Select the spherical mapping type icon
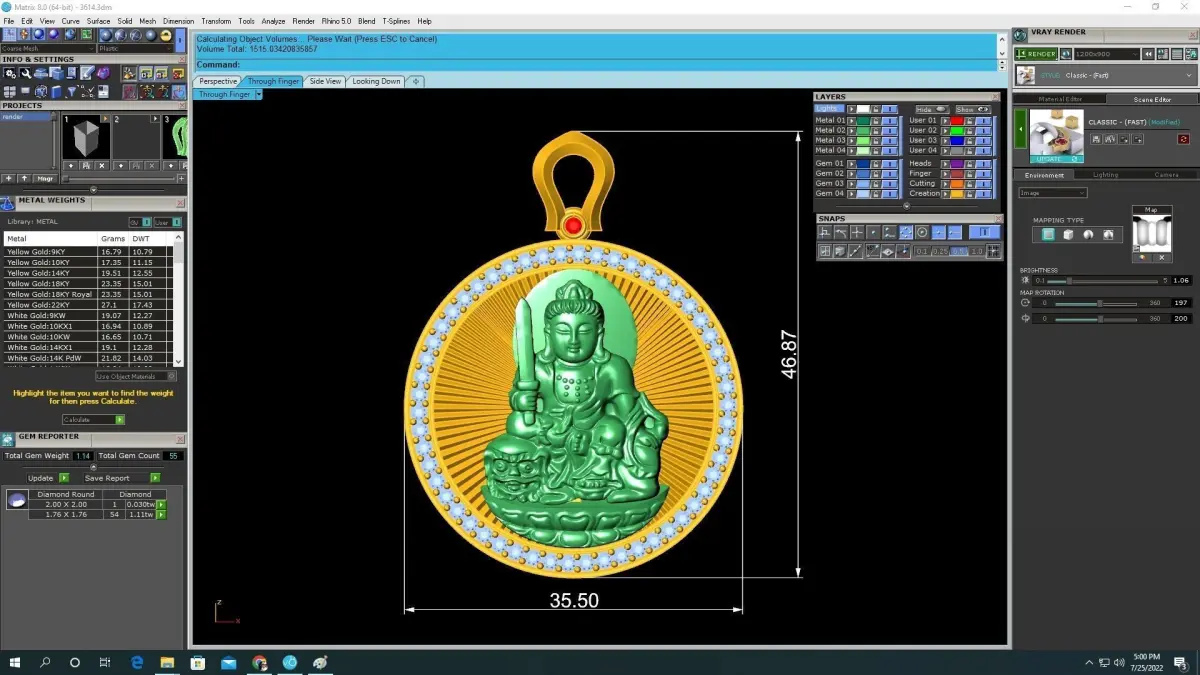This screenshot has width=1200, height=675. coord(1088,234)
